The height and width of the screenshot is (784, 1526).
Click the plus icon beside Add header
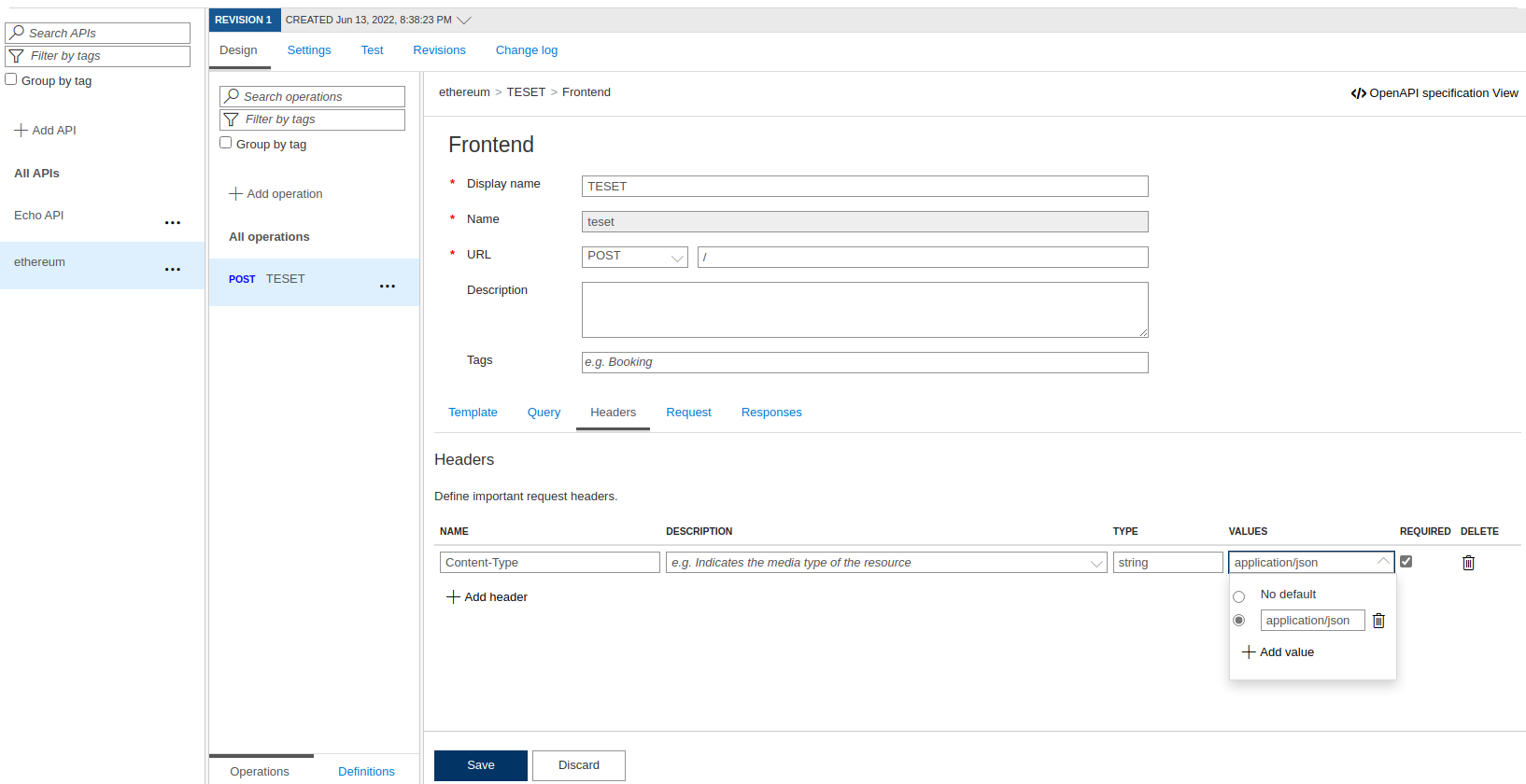453,596
